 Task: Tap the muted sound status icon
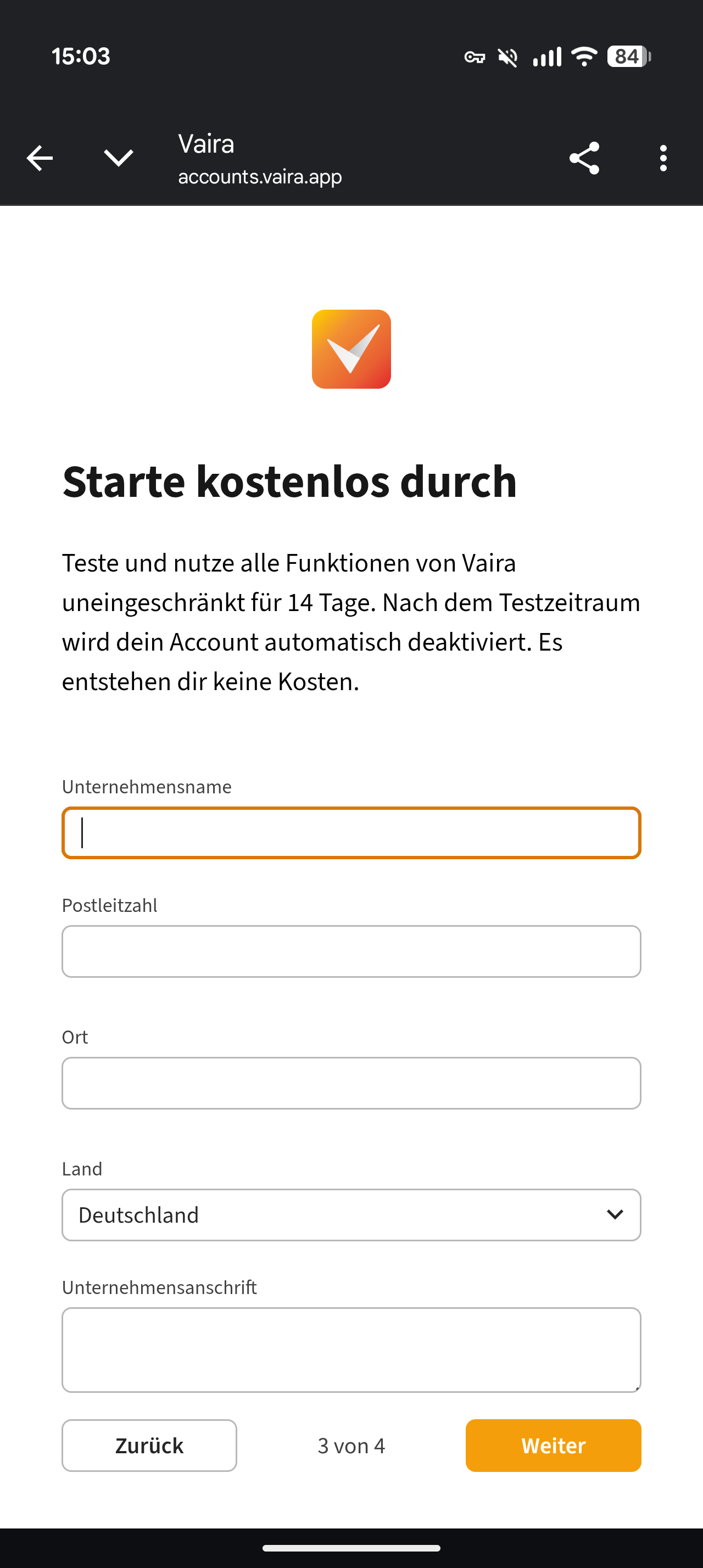click(507, 57)
